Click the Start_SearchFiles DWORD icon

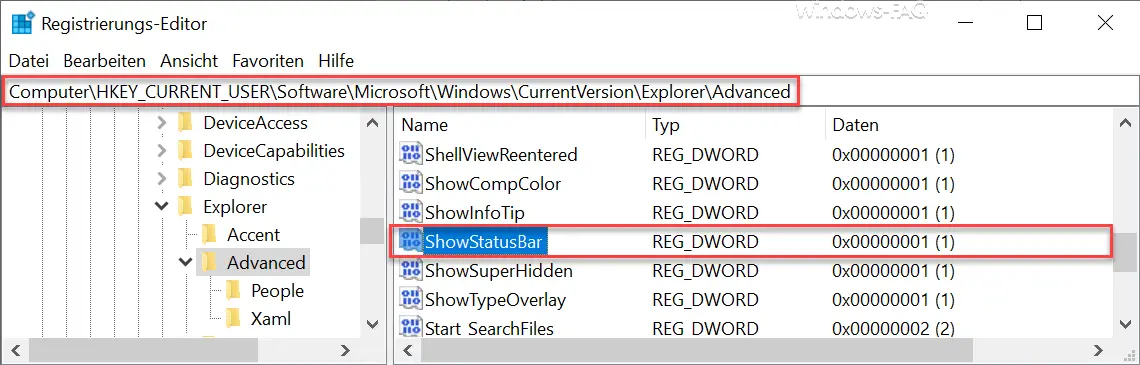[x=411, y=329]
